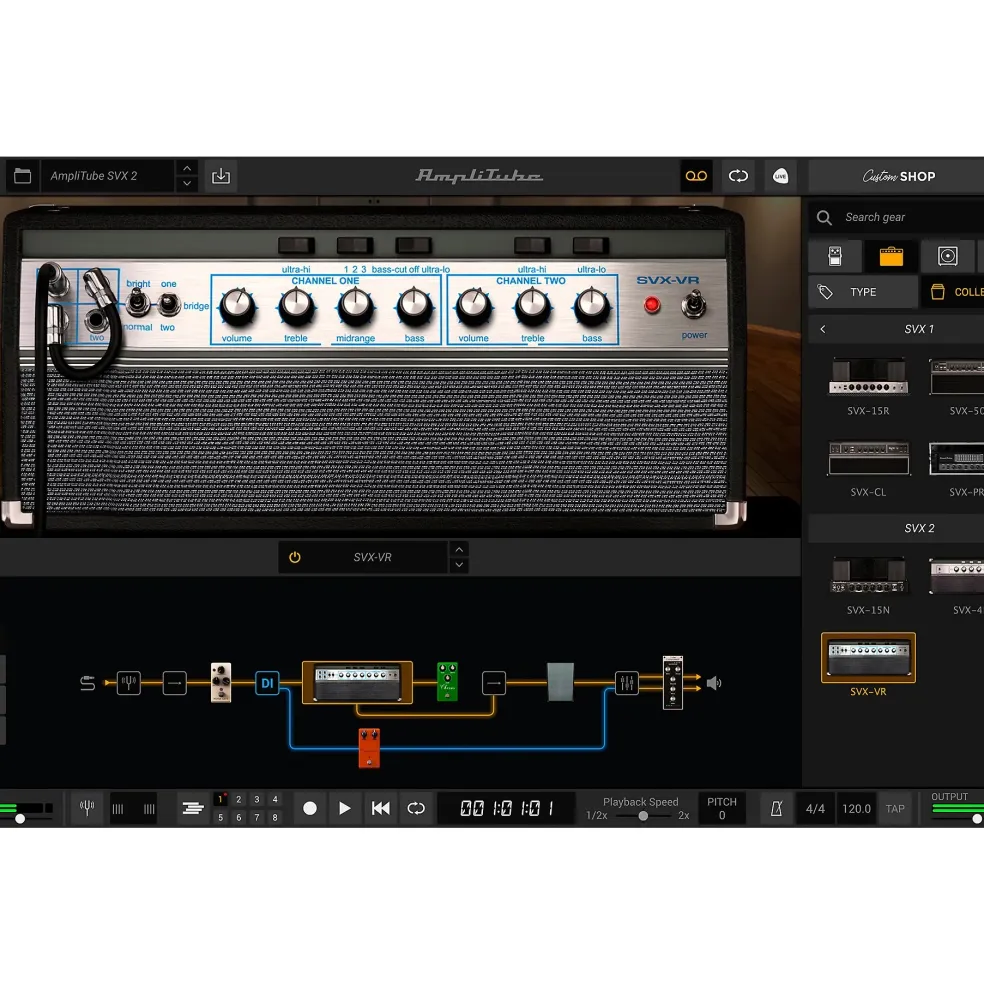Image resolution: width=984 pixels, height=985 pixels.
Task: Click the empty slot after the amp chain
Action: [494, 683]
